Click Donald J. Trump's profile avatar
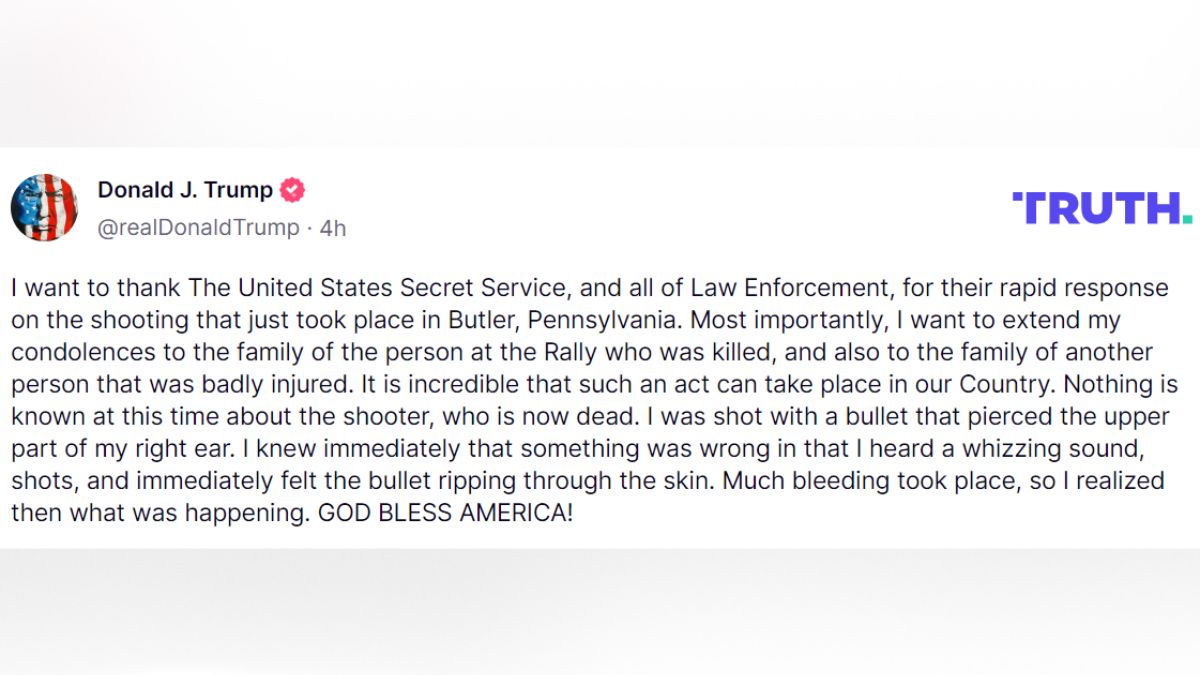The width and height of the screenshot is (1200, 675). point(44,208)
